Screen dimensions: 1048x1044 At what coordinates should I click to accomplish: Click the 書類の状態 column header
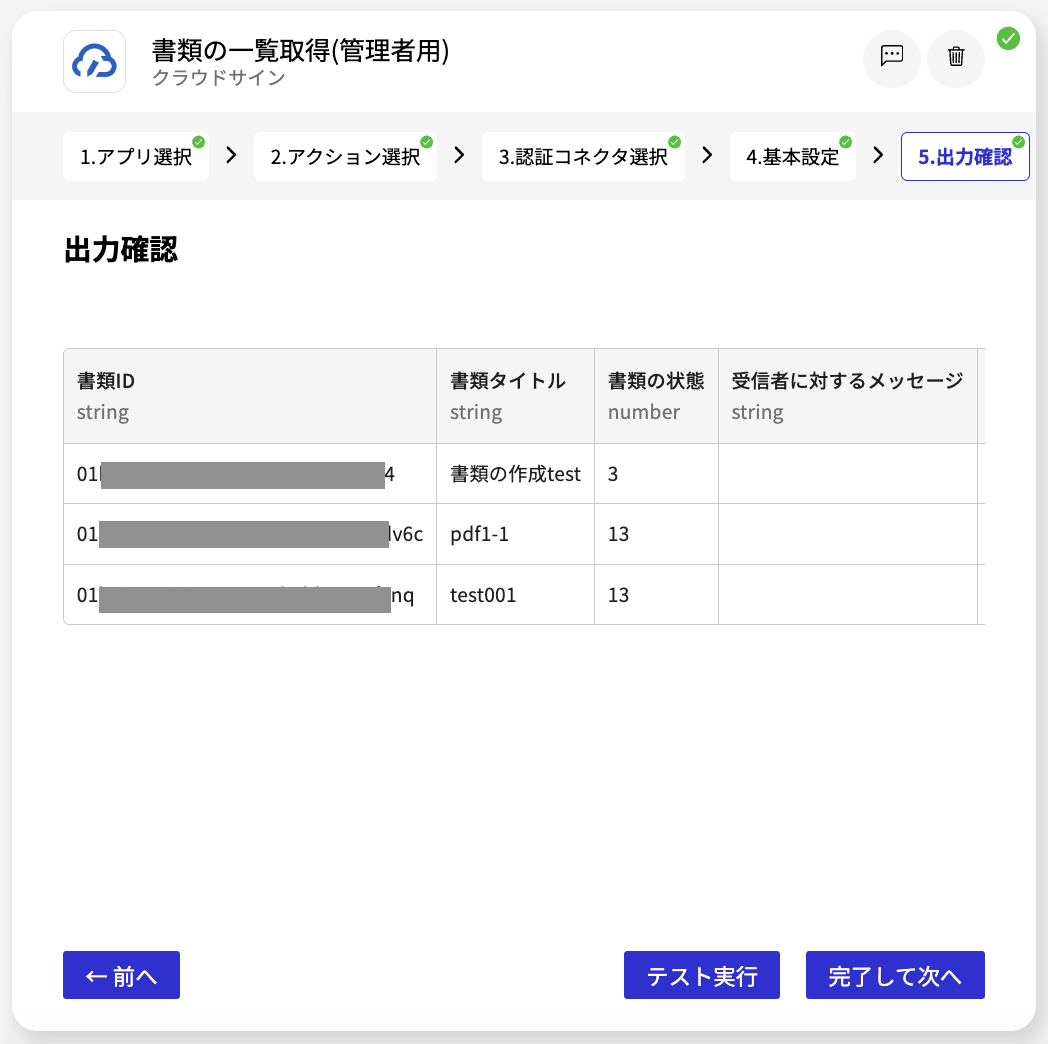click(656, 396)
